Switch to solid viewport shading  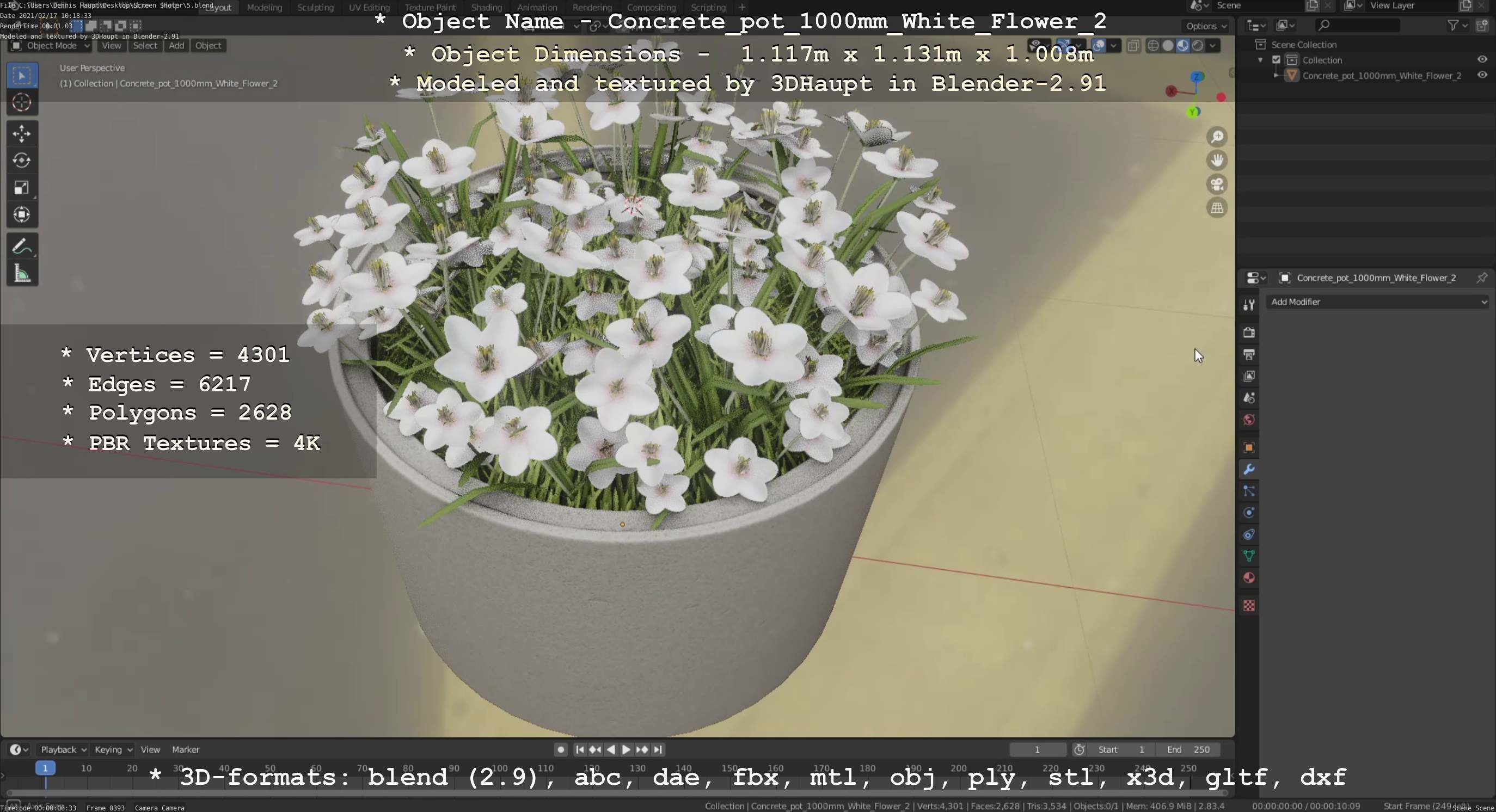point(1168,45)
